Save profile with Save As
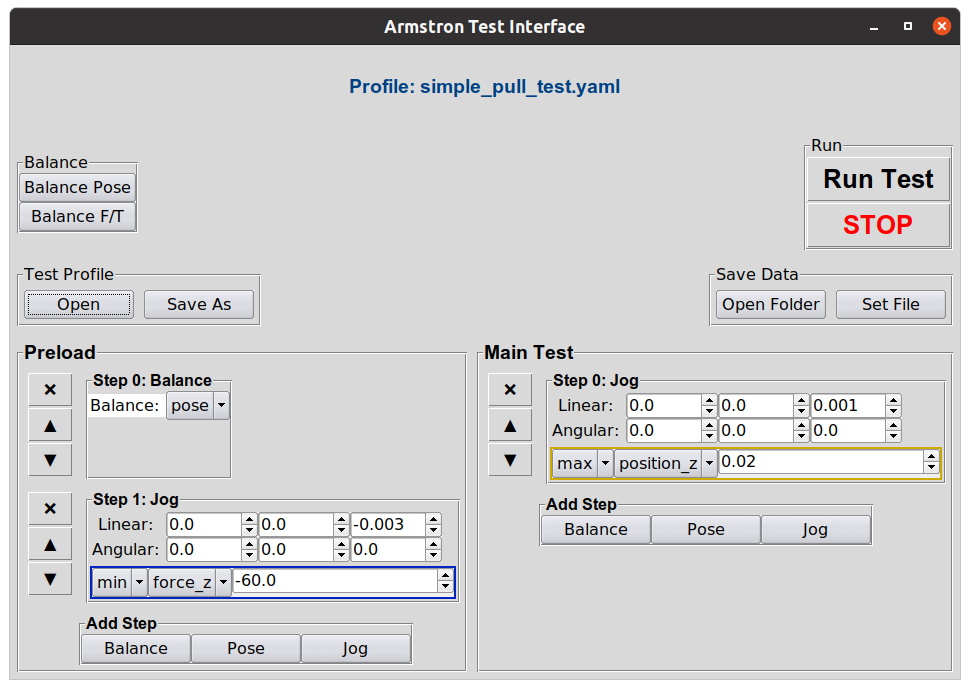970x689 pixels. pyautogui.click(x=199, y=304)
